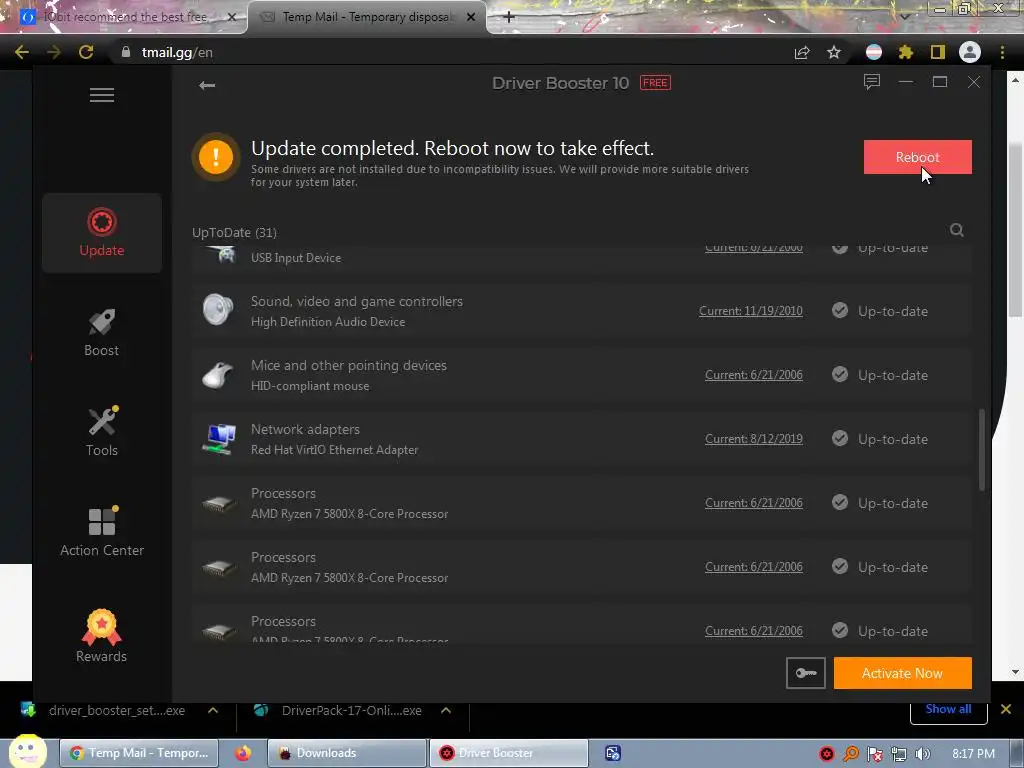Viewport: 1024px width, 768px height.
Task: Click the tmail.gg/en address bar
Action: [x=451, y=52]
